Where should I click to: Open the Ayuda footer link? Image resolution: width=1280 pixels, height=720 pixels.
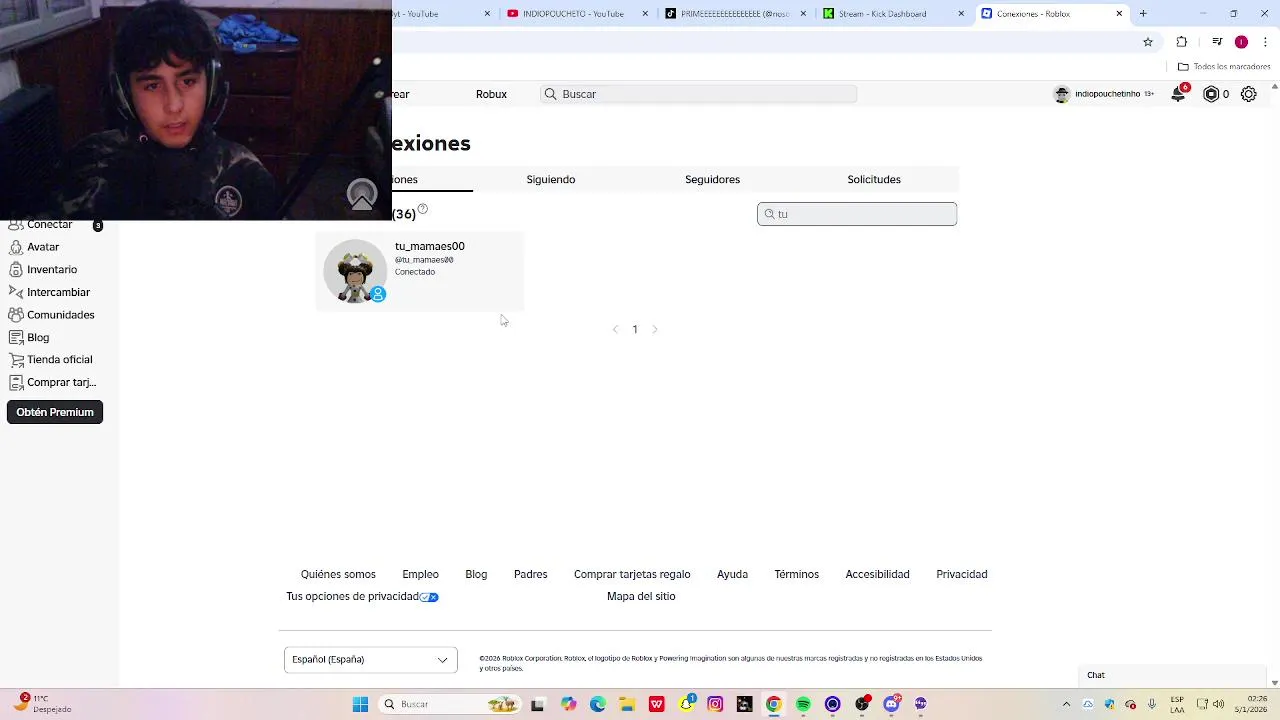732,575
